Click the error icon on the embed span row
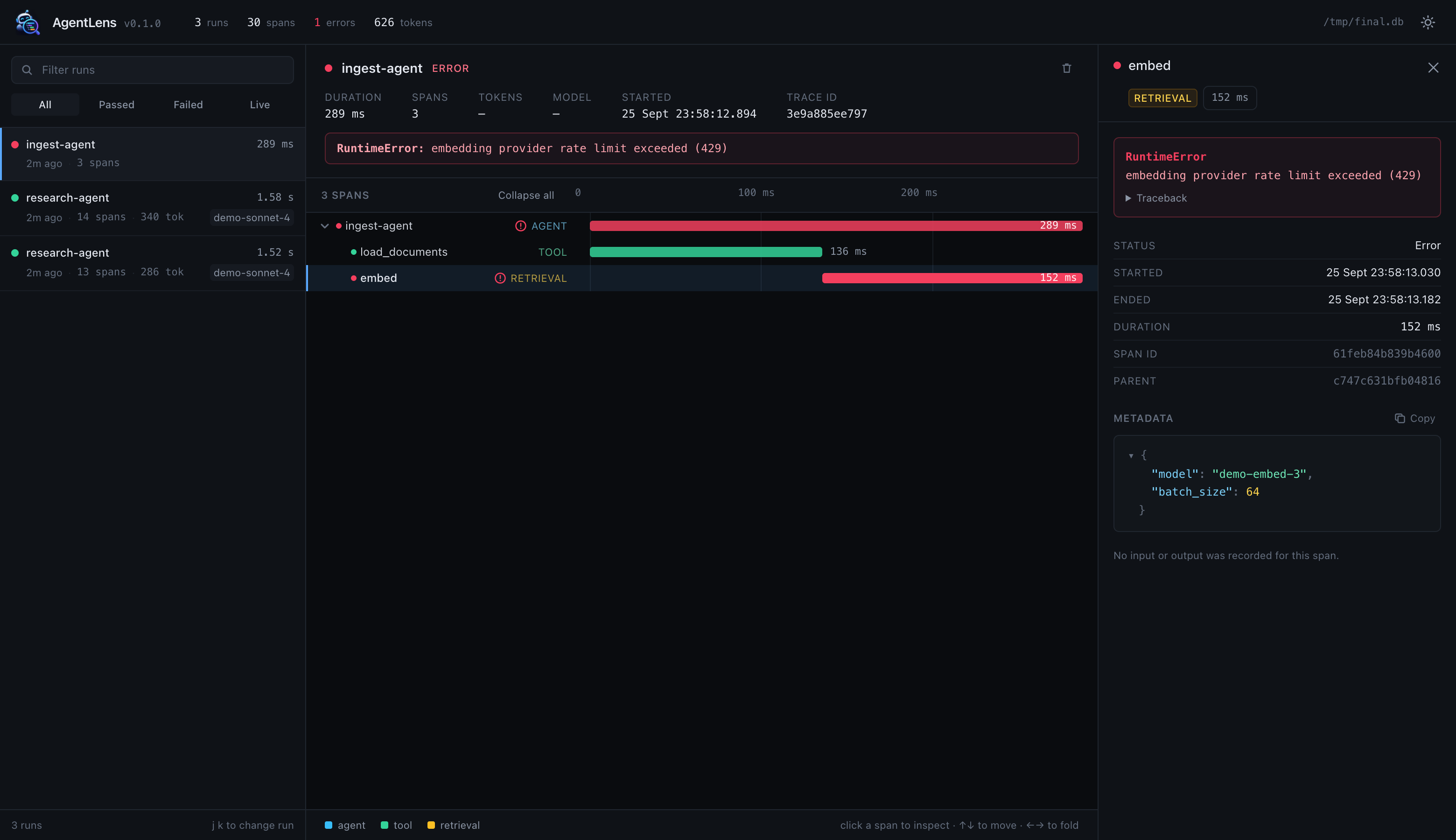The width and height of the screenshot is (1456, 840). tap(499, 278)
